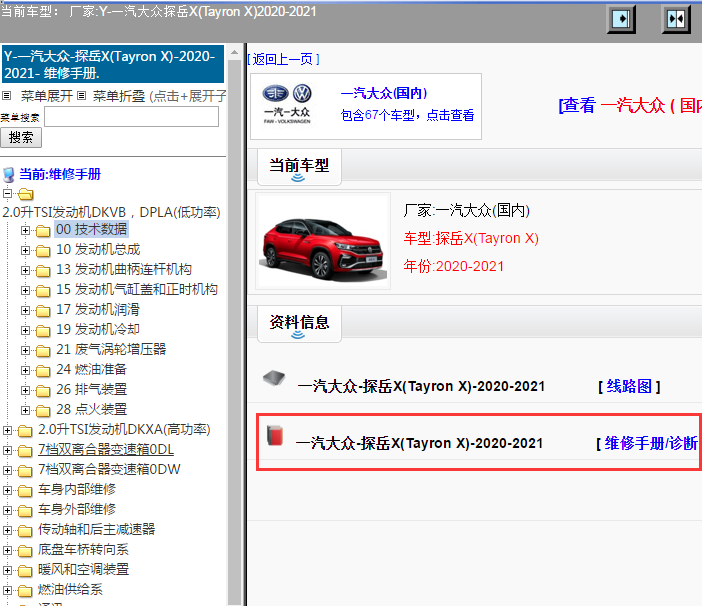Click the 当前:维修手册 computer icon
The image size is (702, 606).
tap(9, 175)
